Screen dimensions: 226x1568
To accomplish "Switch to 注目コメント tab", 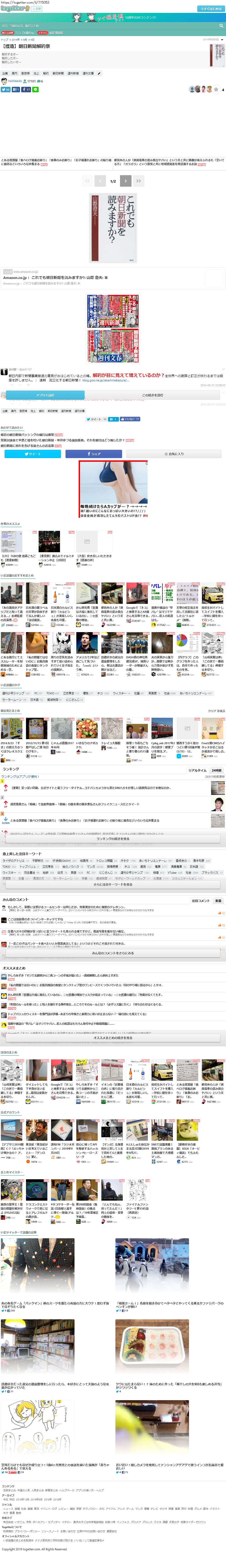I will pyautogui.click(x=200, y=900).
